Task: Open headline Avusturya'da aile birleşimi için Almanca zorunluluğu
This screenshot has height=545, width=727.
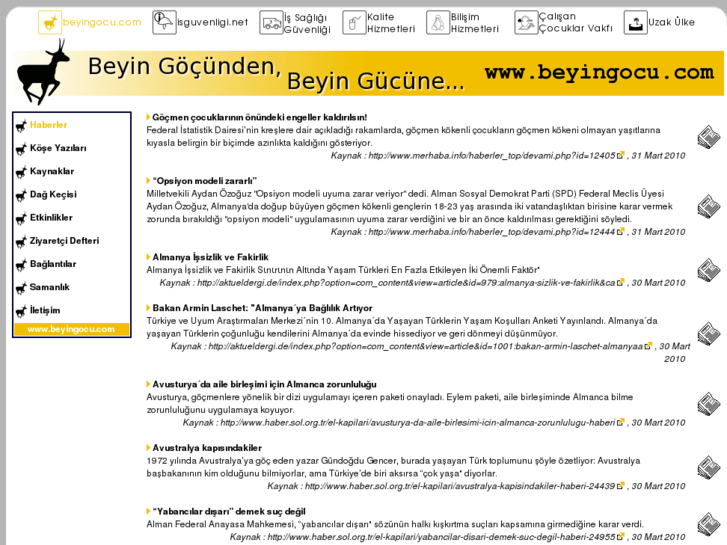Action: (x=264, y=385)
